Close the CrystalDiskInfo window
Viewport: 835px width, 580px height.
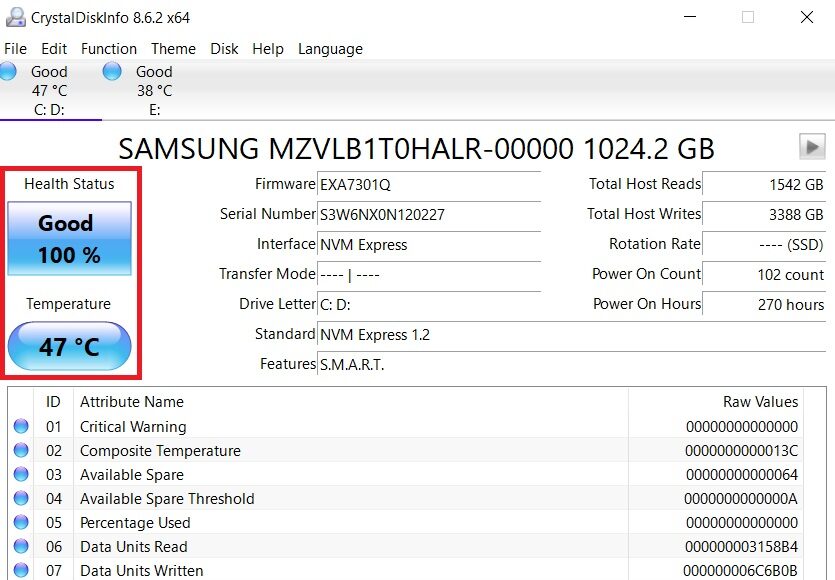click(x=807, y=17)
